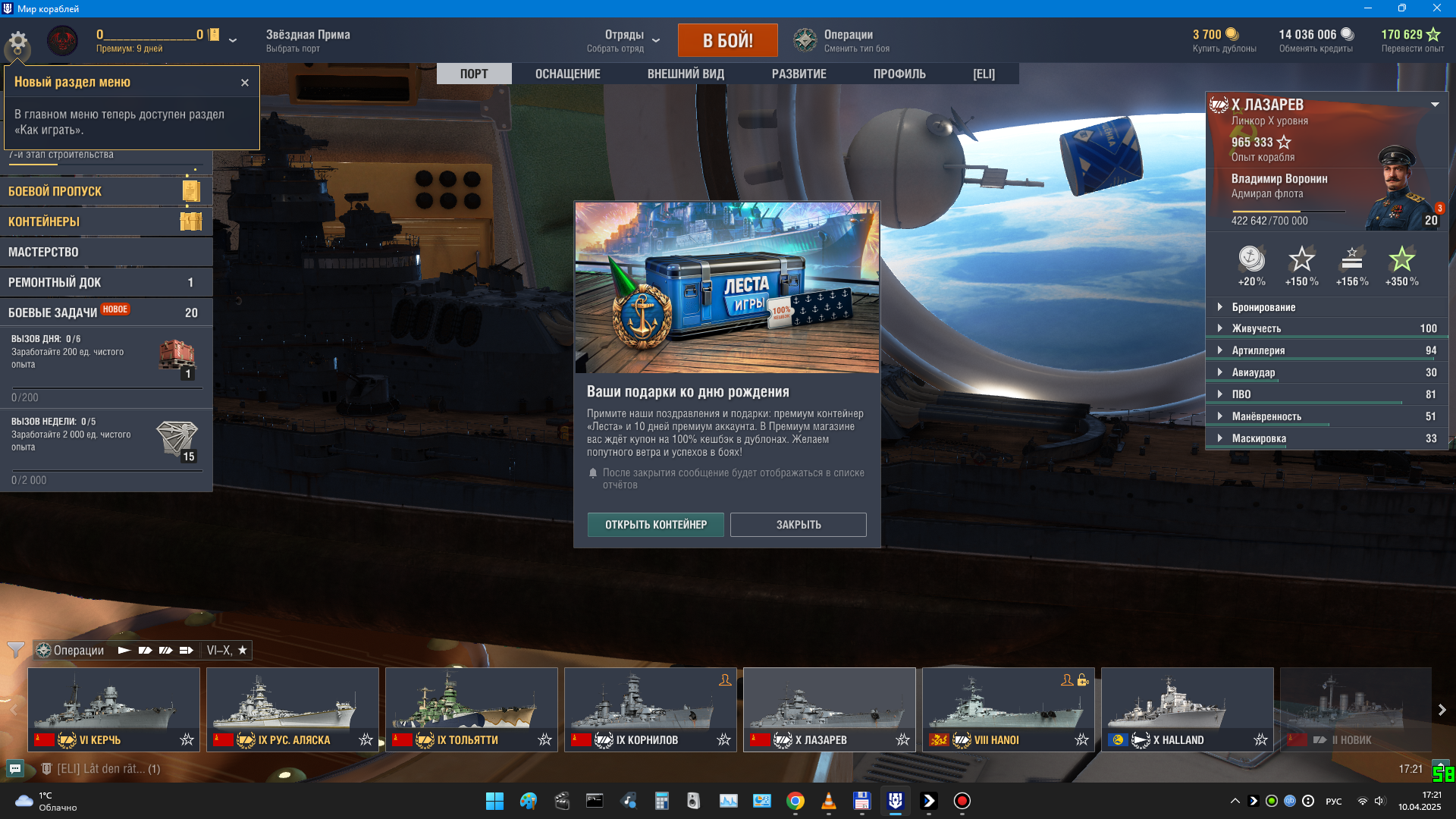Toggle primary star on Х ЛАЗАРЕВ card
This screenshot has height=819, width=1456.
pos(902,739)
